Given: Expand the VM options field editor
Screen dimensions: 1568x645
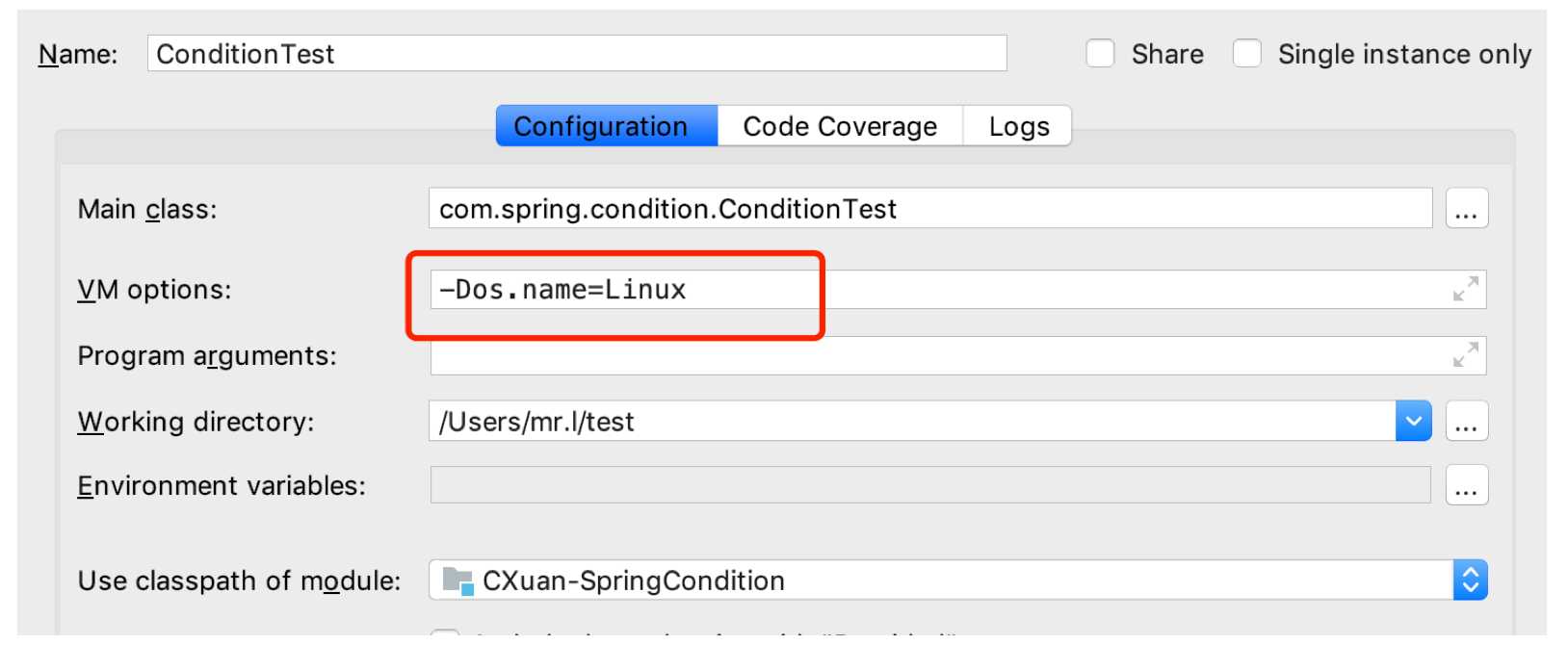Looking at the screenshot, I should (x=1465, y=289).
